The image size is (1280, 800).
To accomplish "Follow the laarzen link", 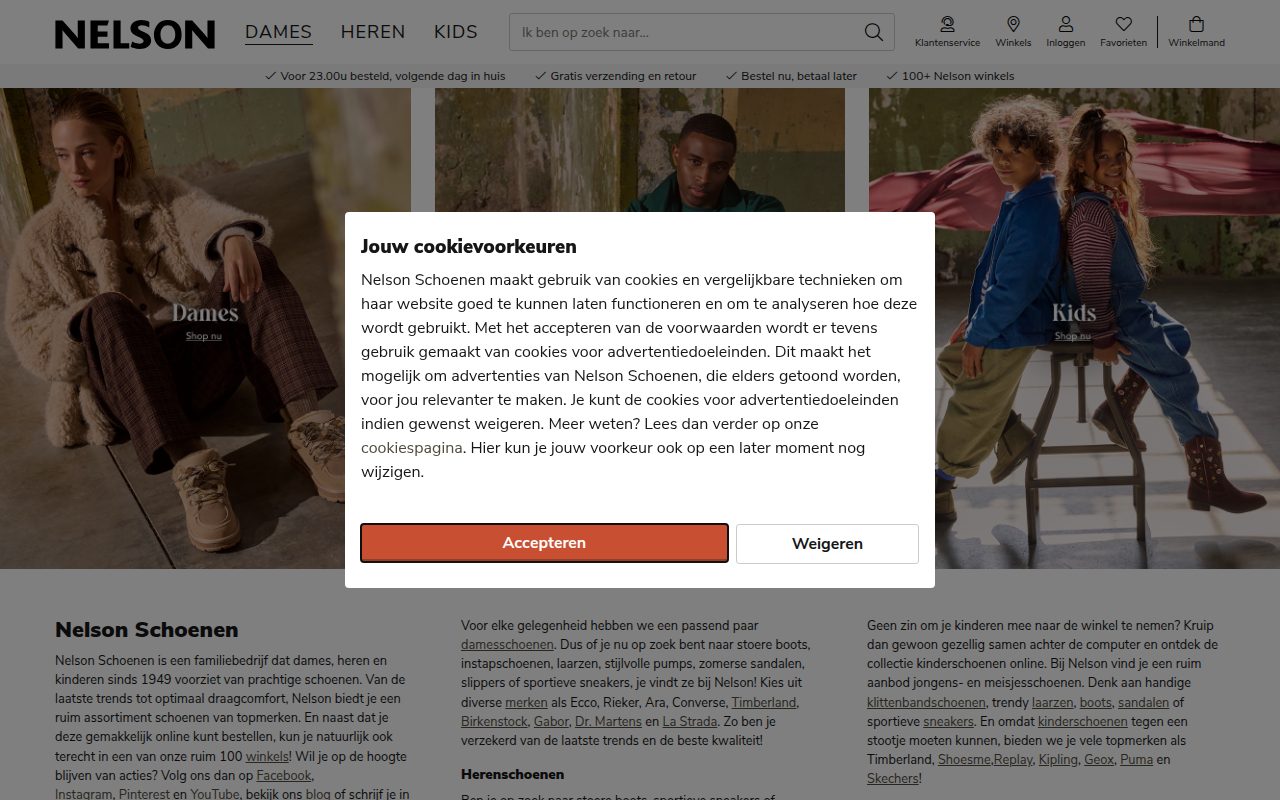I will pos(1052,703).
